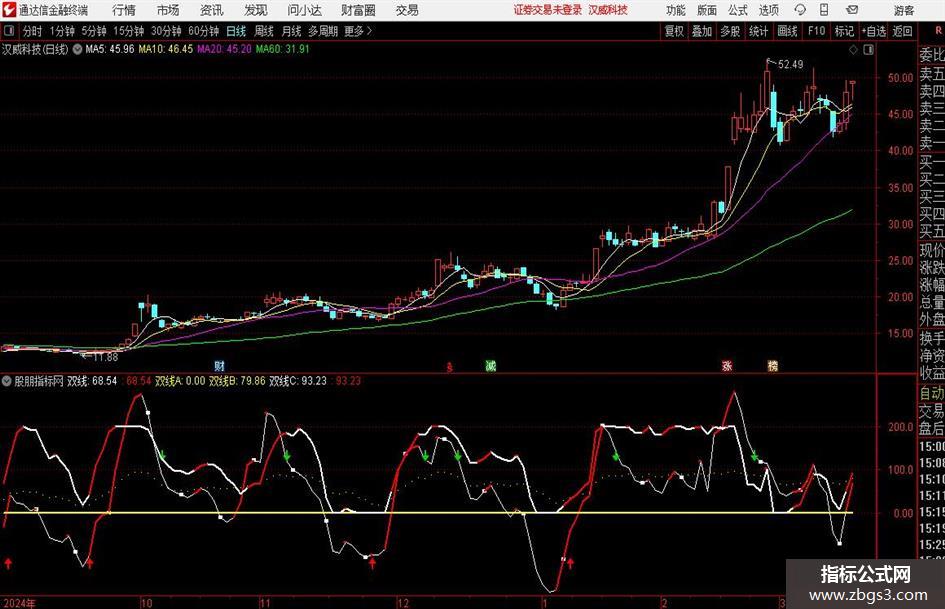Click the 游客 guest account button
This screenshot has height=609, width=945.
(903, 10)
